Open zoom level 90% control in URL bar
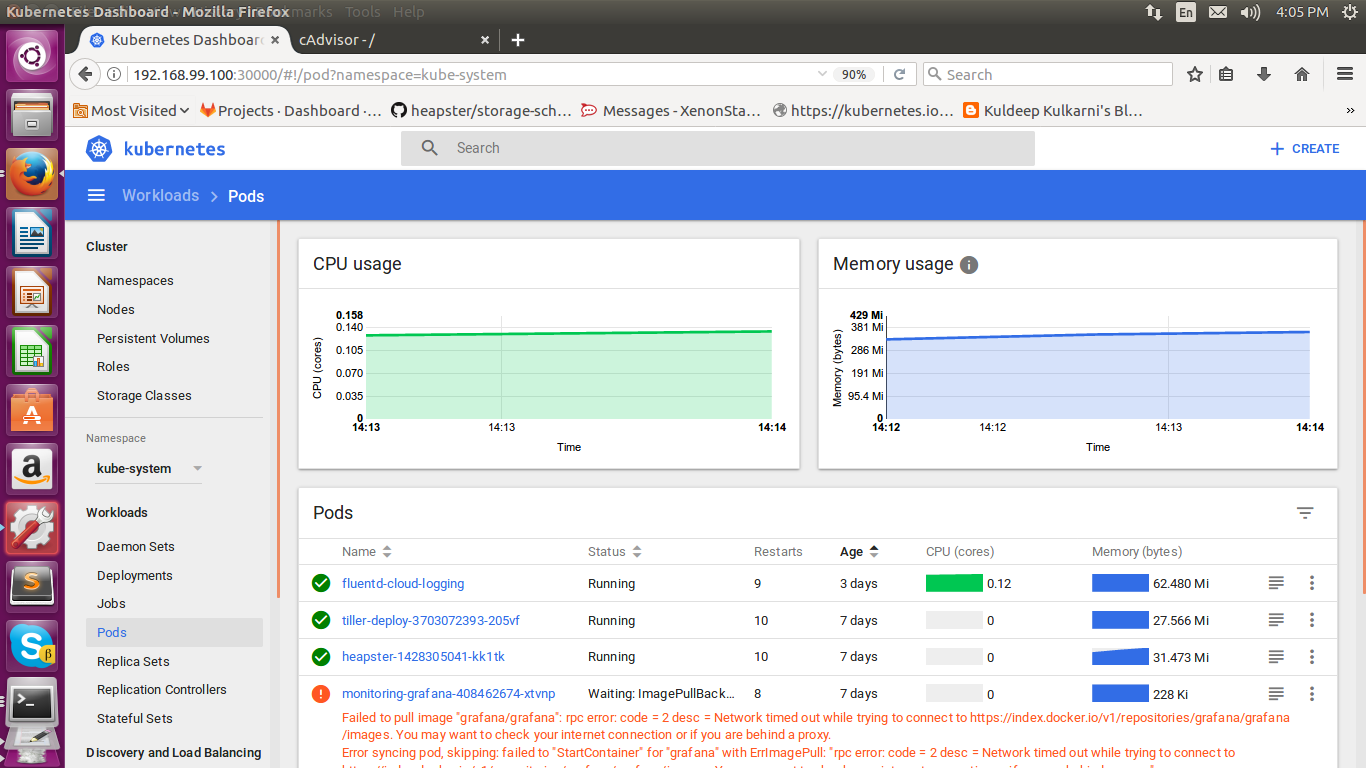Viewport: 1366px width, 768px height. tap(854, 74)
